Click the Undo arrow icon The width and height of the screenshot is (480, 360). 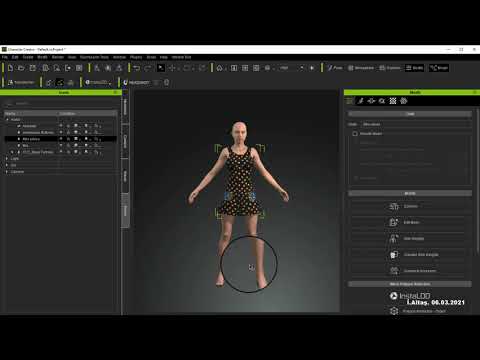[x=137, y=68]
